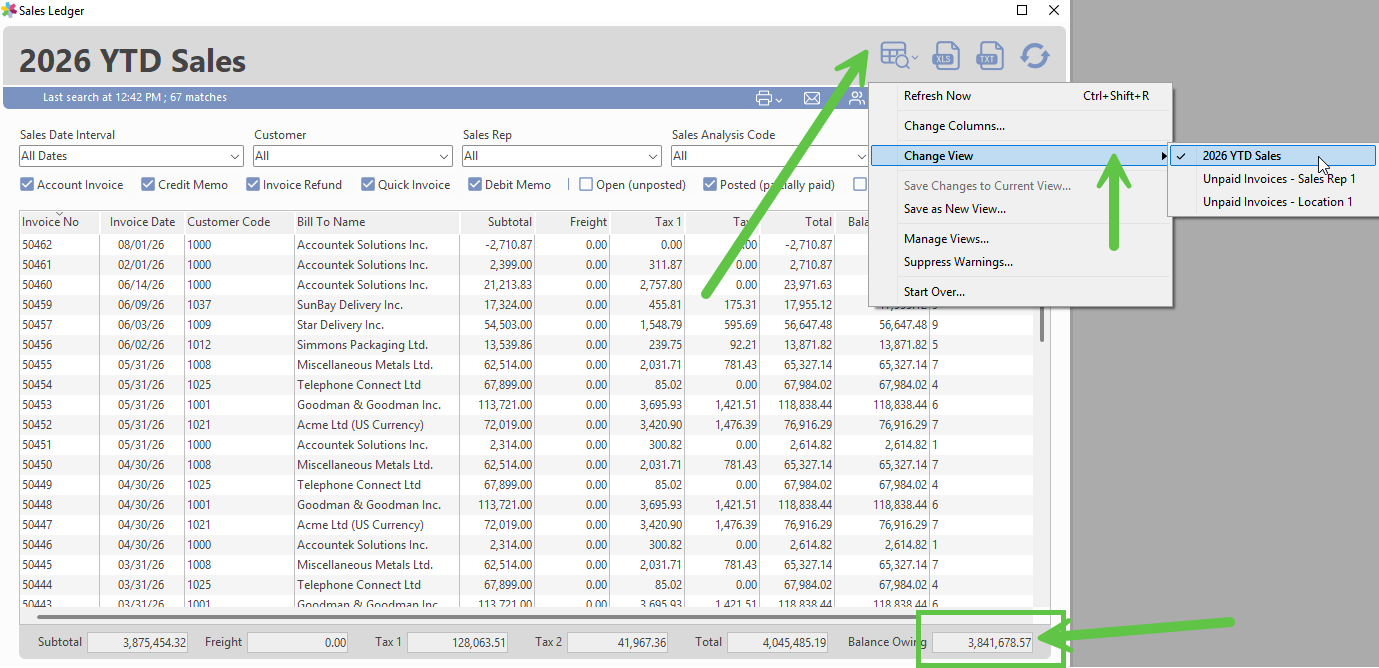Click the email envelope icon

[x=812, y=98]
